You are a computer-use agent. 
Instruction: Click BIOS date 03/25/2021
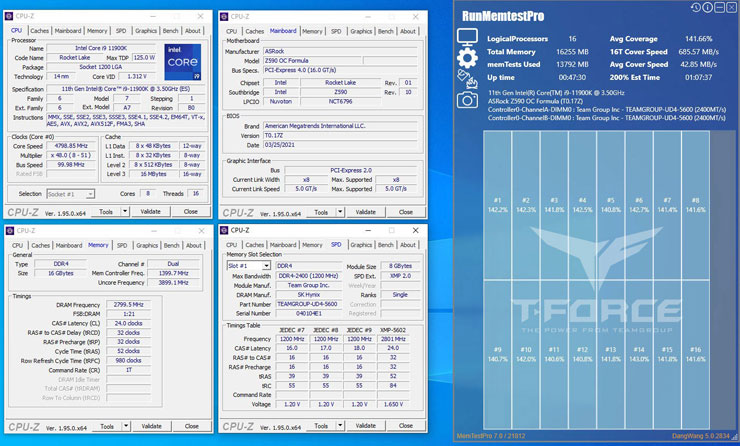tap(340, 144)
